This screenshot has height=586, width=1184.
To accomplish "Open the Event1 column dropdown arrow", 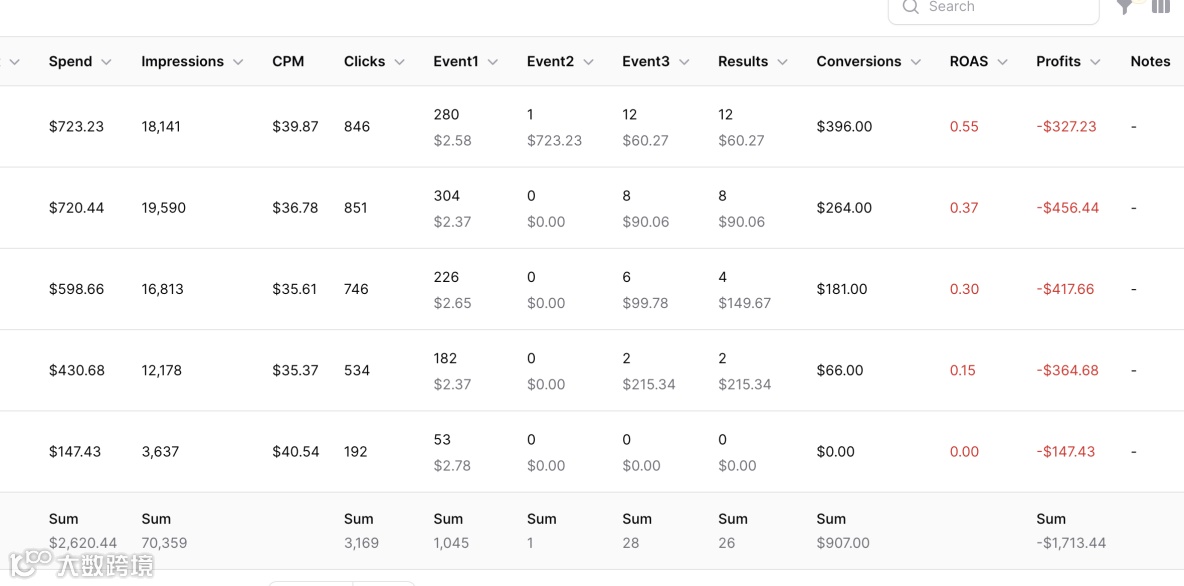I will pyautogui.click(x=493, y=62).
